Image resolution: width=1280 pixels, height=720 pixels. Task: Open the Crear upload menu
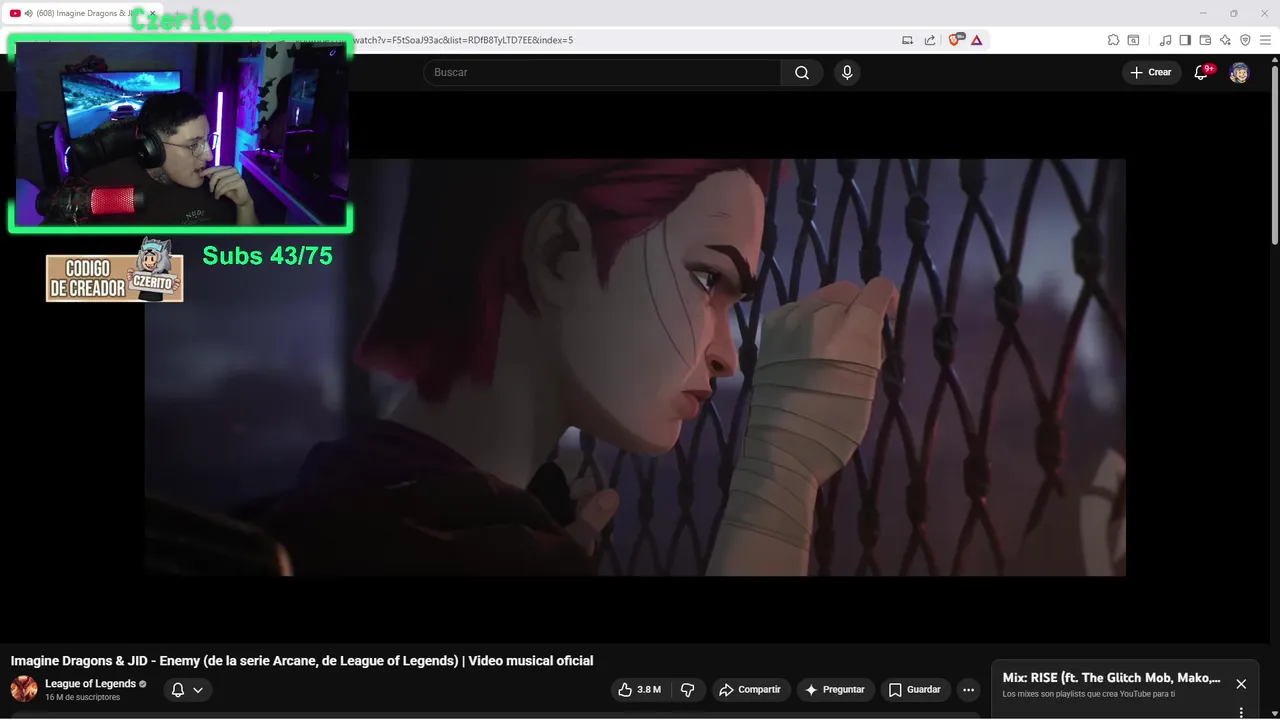point(1151,72)
